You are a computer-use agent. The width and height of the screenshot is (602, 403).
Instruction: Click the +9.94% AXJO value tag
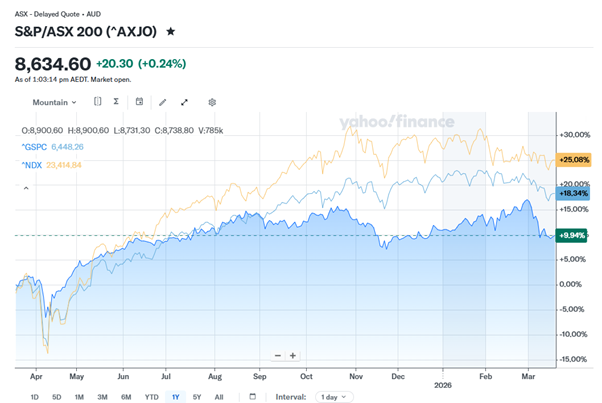pos(571,235)
